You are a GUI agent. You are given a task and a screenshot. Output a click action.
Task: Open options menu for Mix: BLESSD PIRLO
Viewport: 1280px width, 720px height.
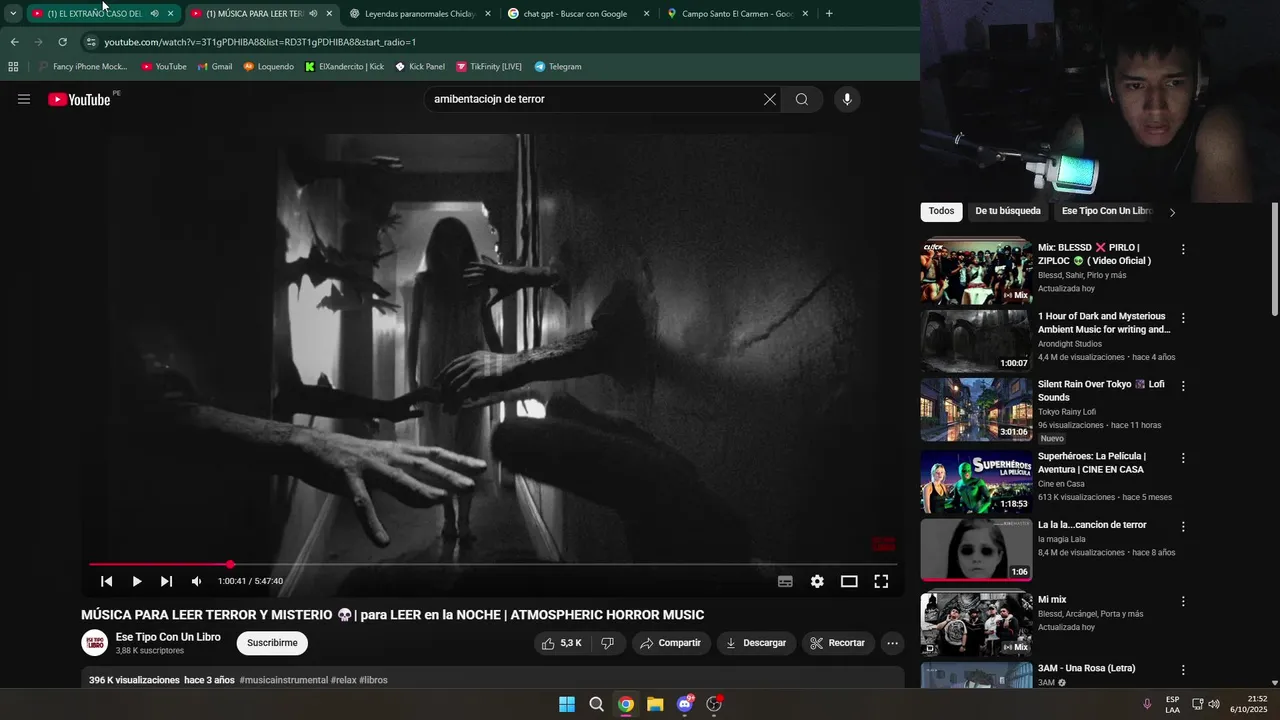1183,249
